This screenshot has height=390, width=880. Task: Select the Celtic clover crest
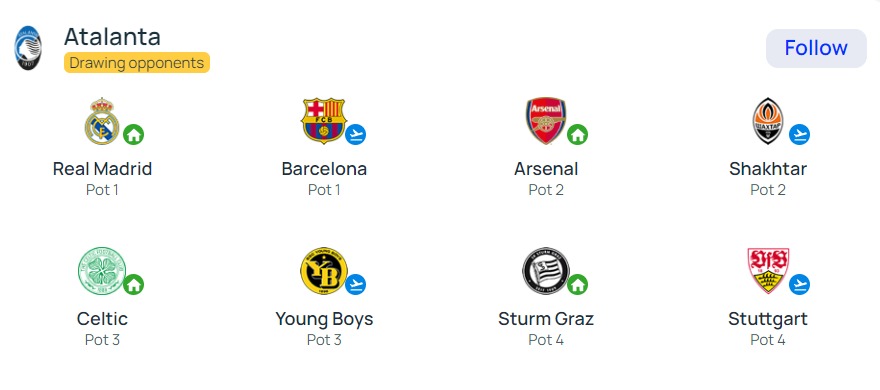click(x=102, y=271)
